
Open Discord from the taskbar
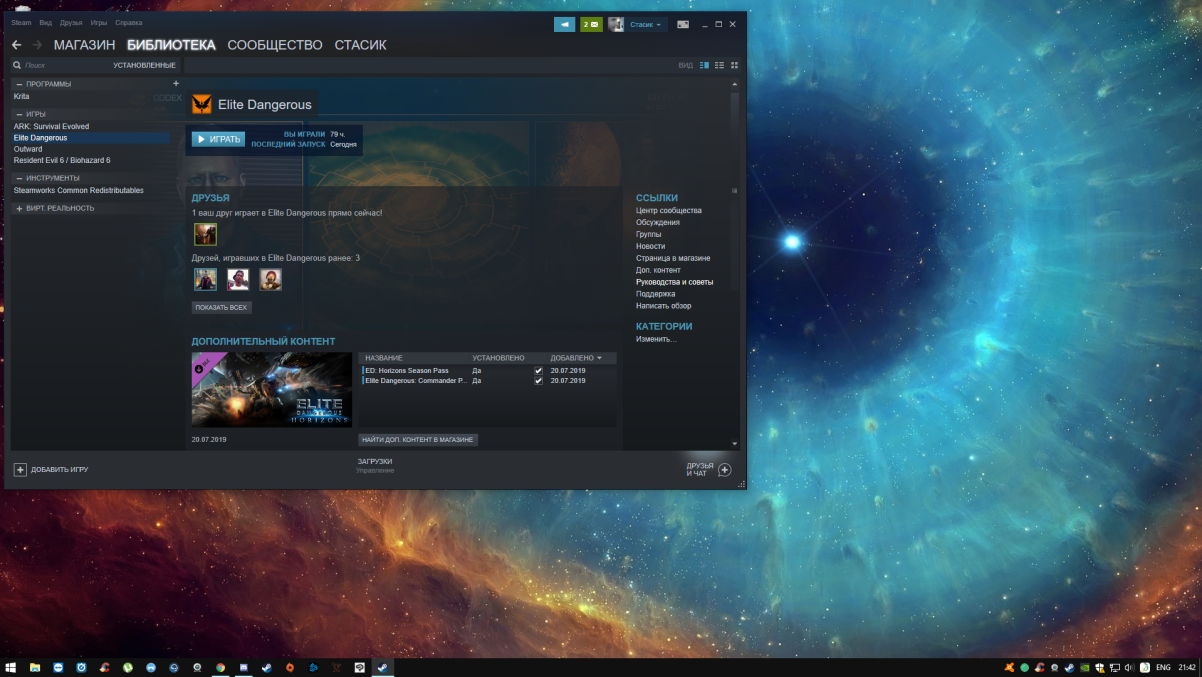click(243, 667)
